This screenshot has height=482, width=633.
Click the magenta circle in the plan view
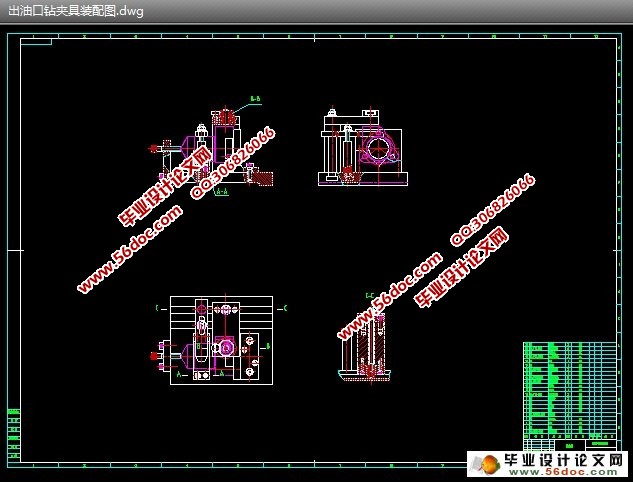coord(226,347)
